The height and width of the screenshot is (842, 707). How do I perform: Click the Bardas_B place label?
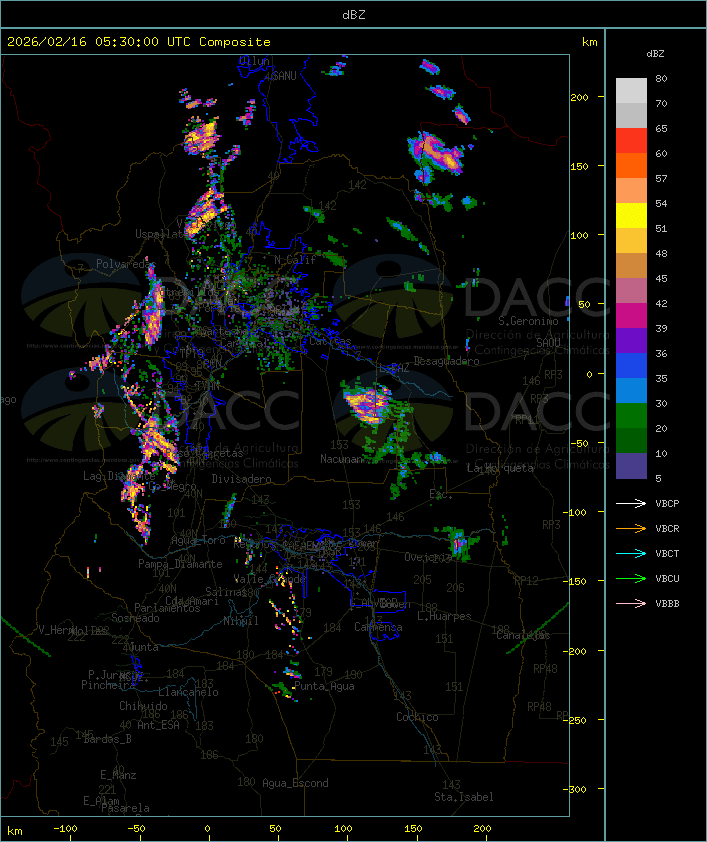[x=107, y=739]
